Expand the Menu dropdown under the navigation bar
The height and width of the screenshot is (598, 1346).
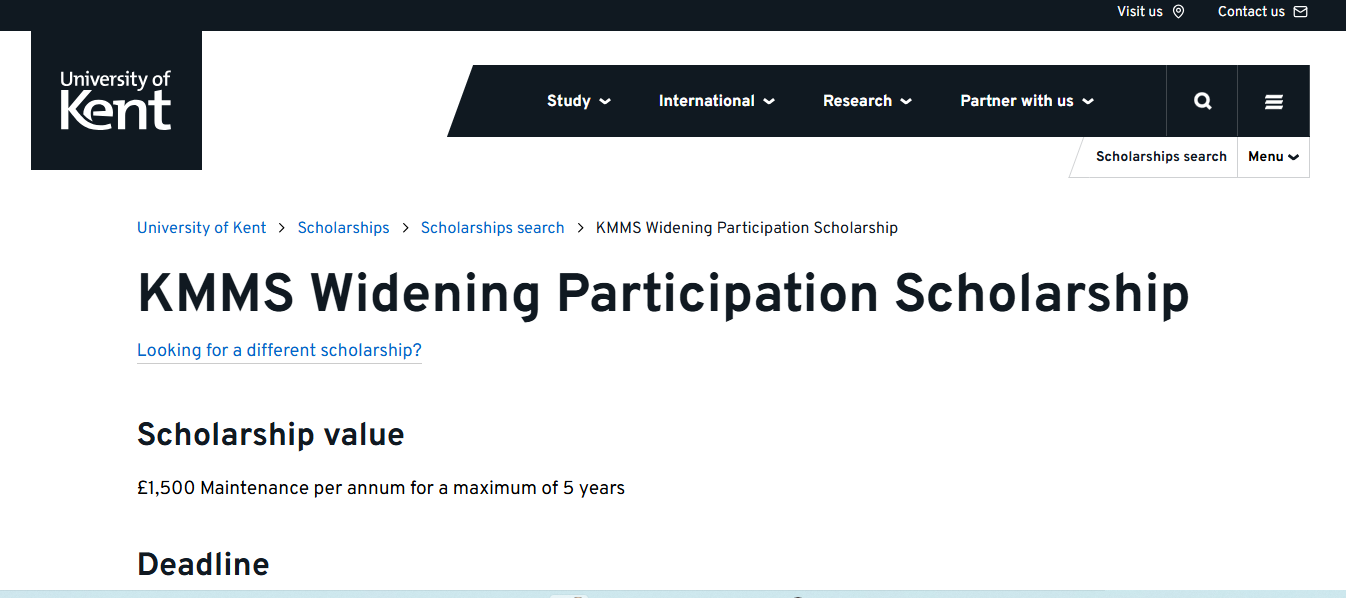[1272, 157]
